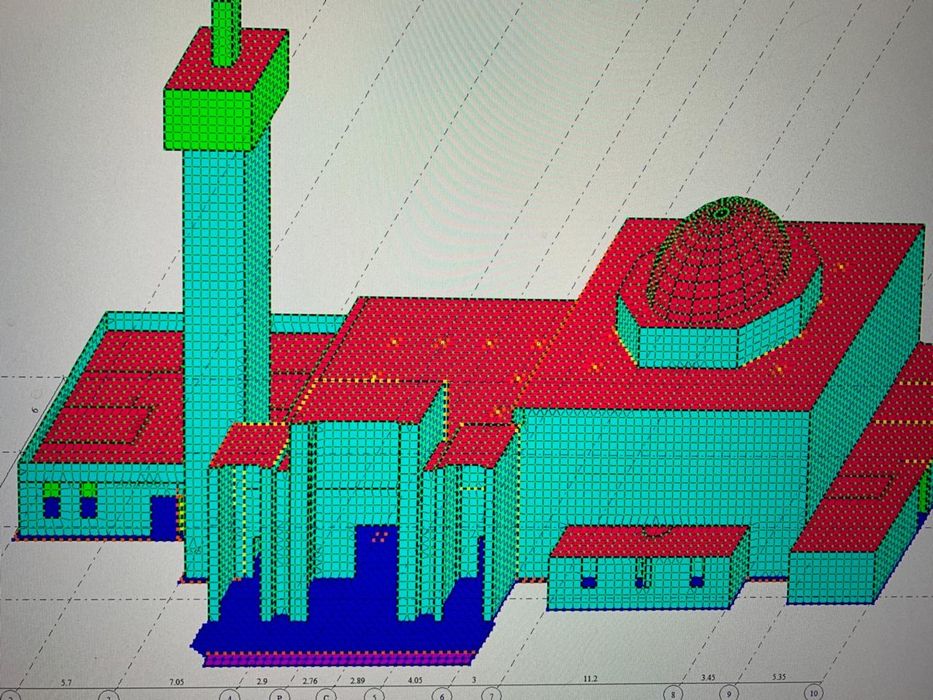The image size is (933, 700).
Task: Click the grid bubble labeled 6
Action: pyautogui.click(x=443, y=695)
